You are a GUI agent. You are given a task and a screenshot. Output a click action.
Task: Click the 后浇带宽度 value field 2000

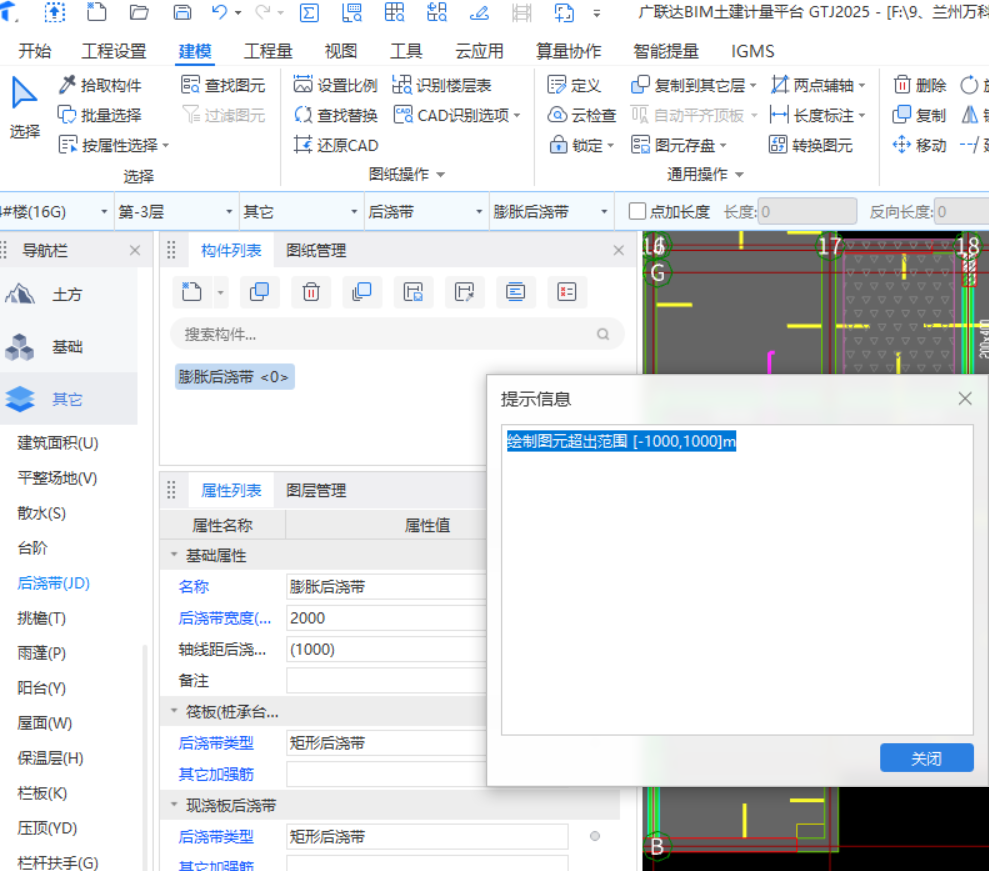pos(386,618)
